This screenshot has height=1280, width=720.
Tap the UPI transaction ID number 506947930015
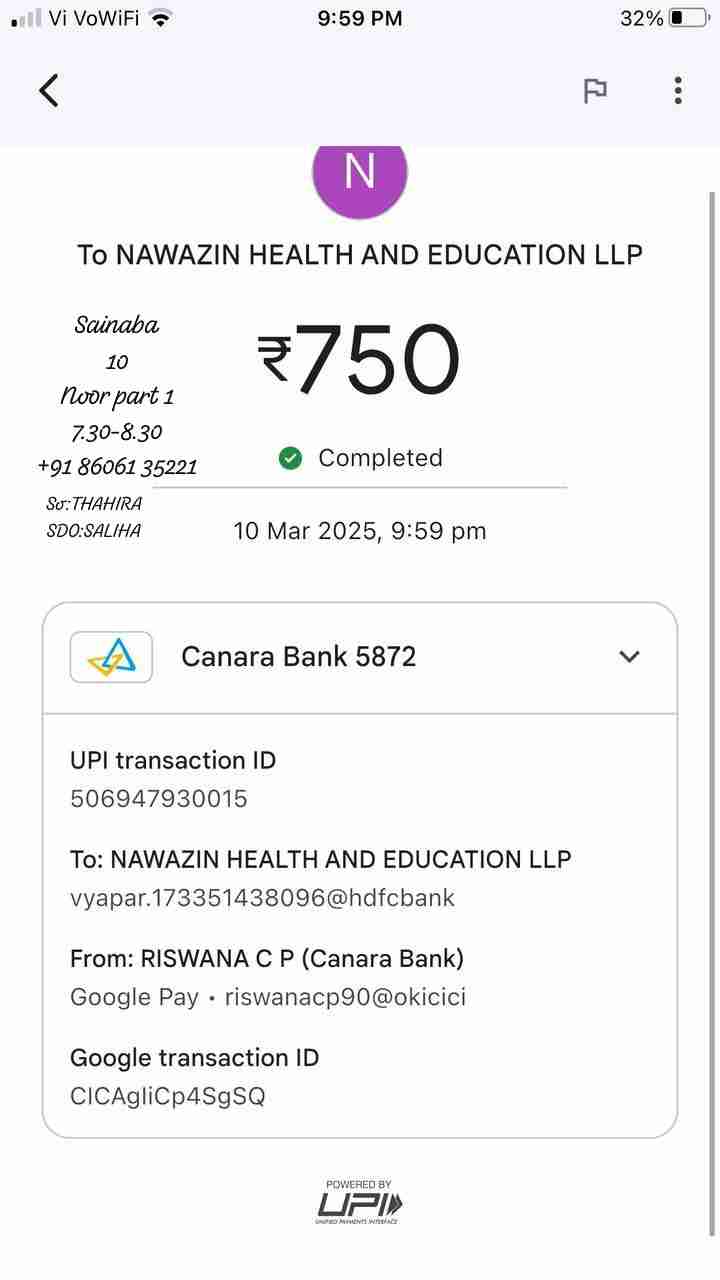pos(158,798)
